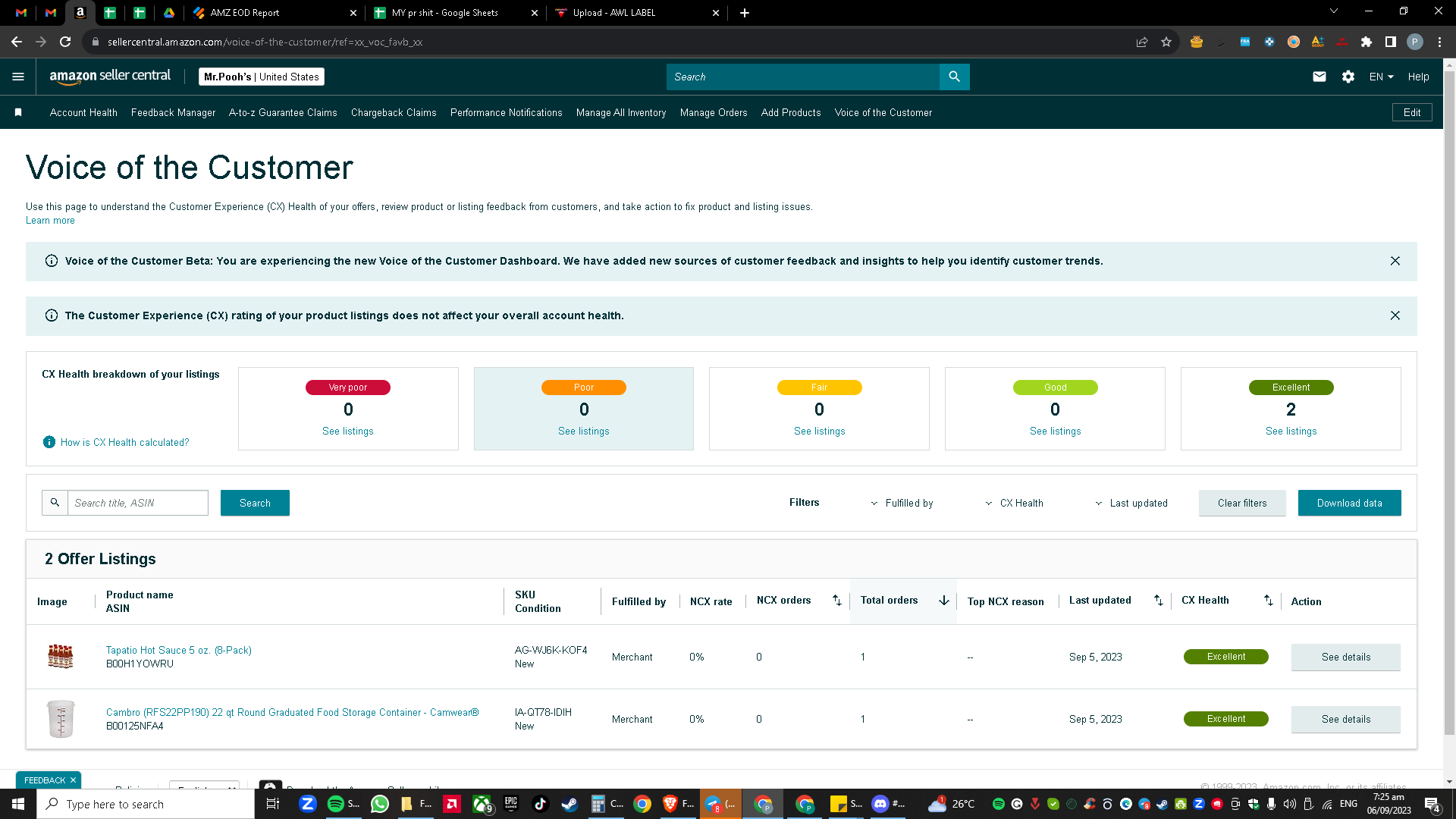
Task: Sort by Last updated column arrows
Action: tap(1159, 601)
